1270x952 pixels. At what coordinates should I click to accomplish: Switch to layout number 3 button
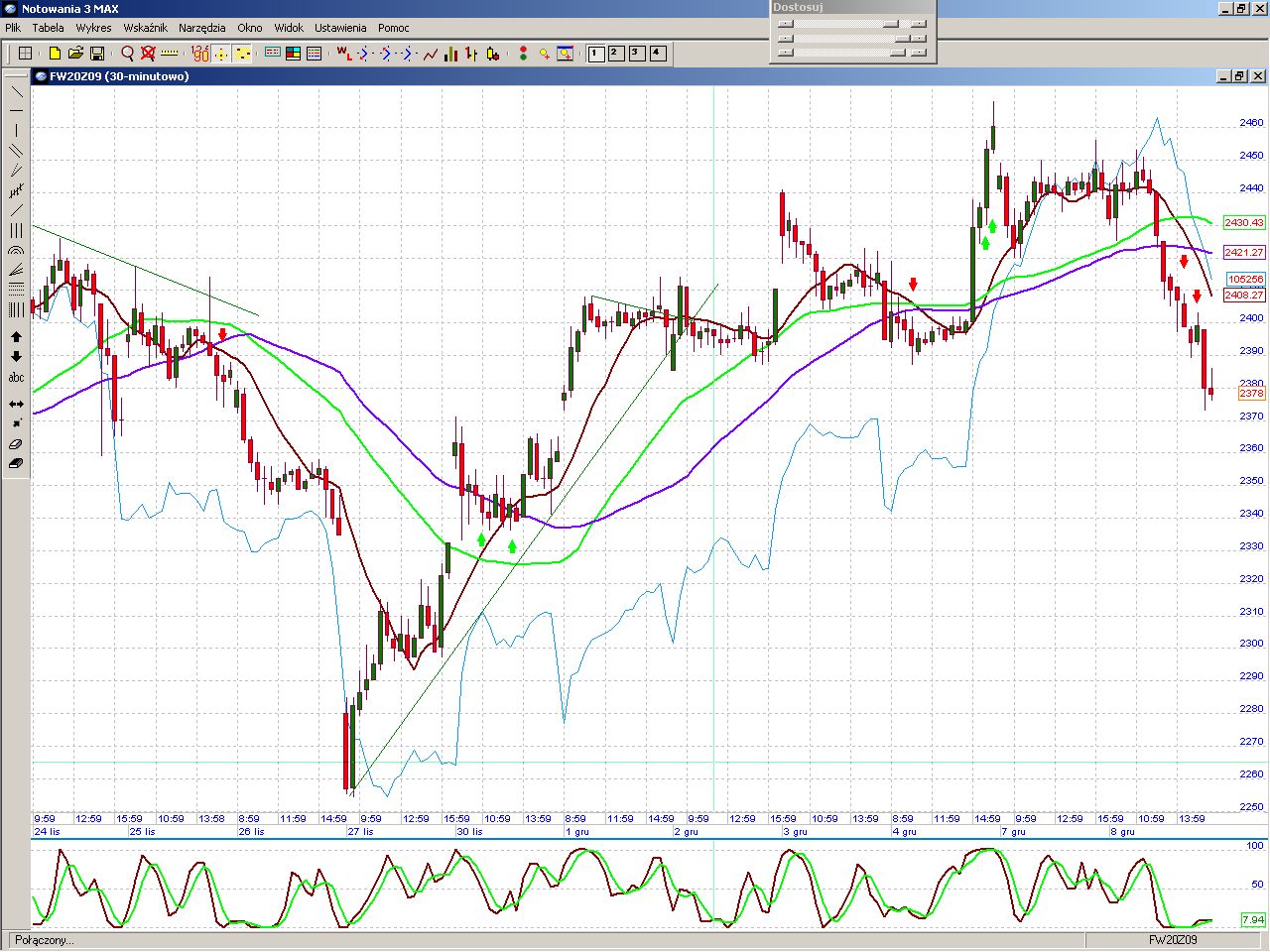click(637, 54)
